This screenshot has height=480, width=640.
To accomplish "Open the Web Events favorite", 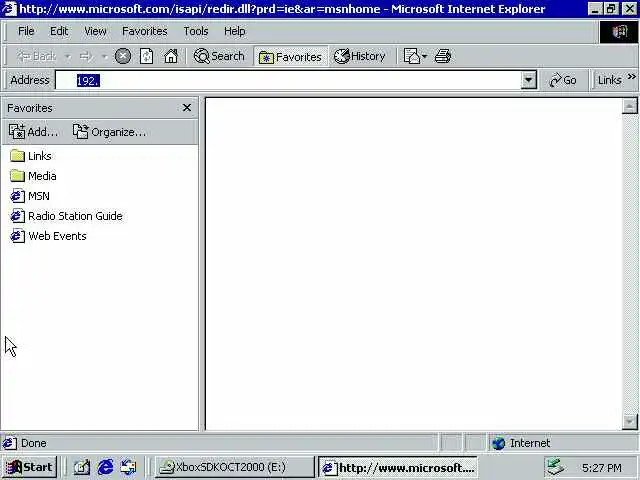I will (48, 236).
